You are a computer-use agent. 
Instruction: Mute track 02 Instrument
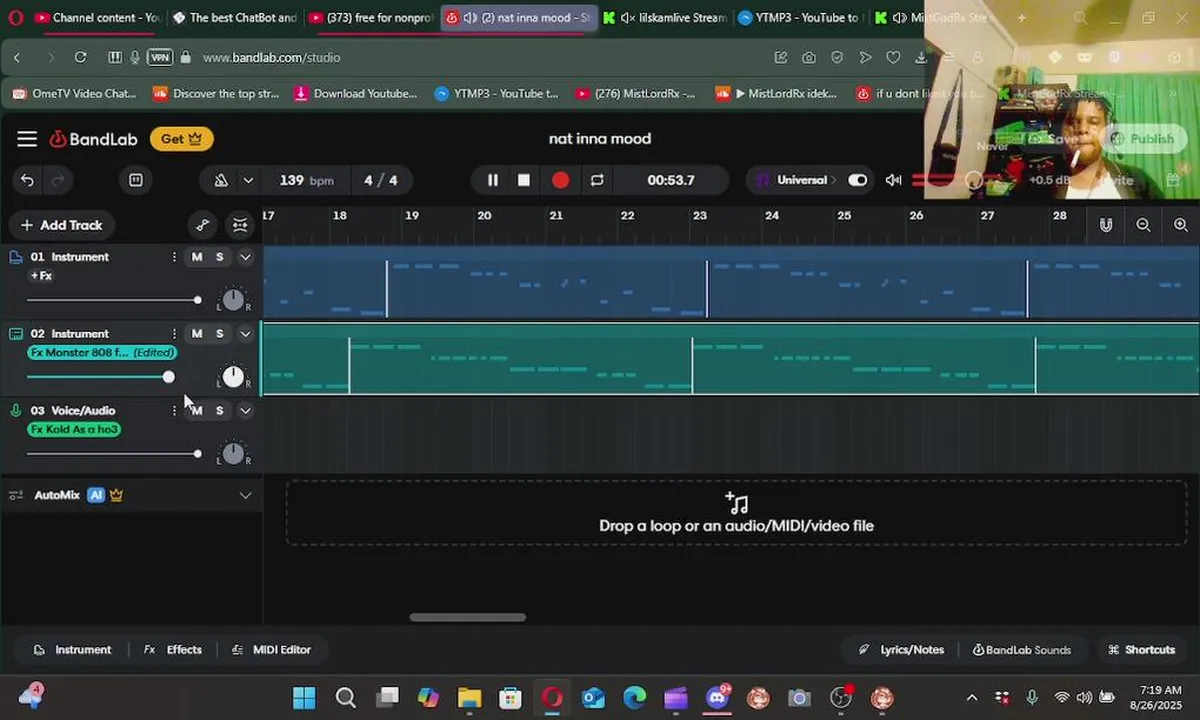(x=197, y=334)
